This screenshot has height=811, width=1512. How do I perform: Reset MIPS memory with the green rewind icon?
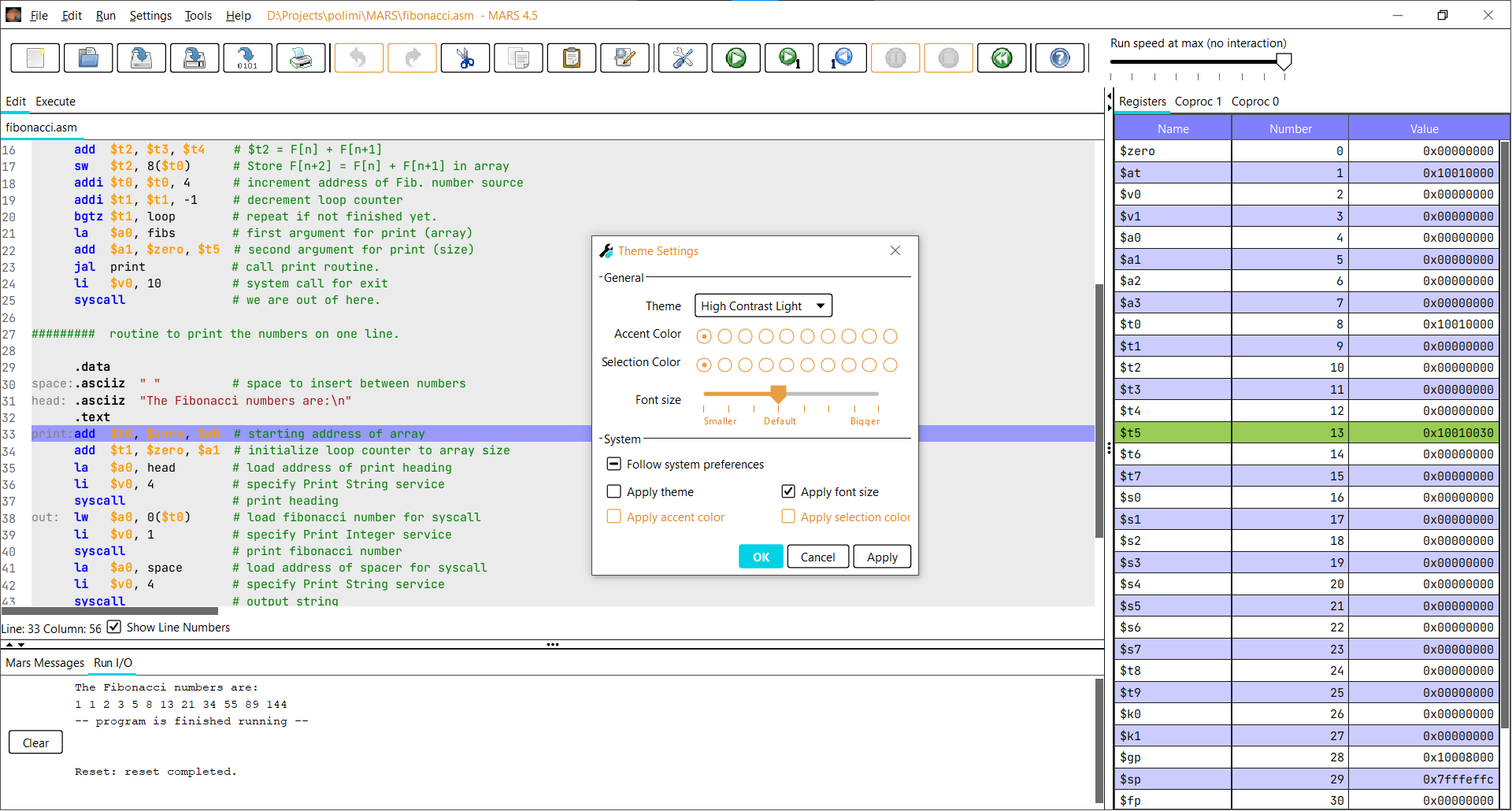pos(1002,57)
